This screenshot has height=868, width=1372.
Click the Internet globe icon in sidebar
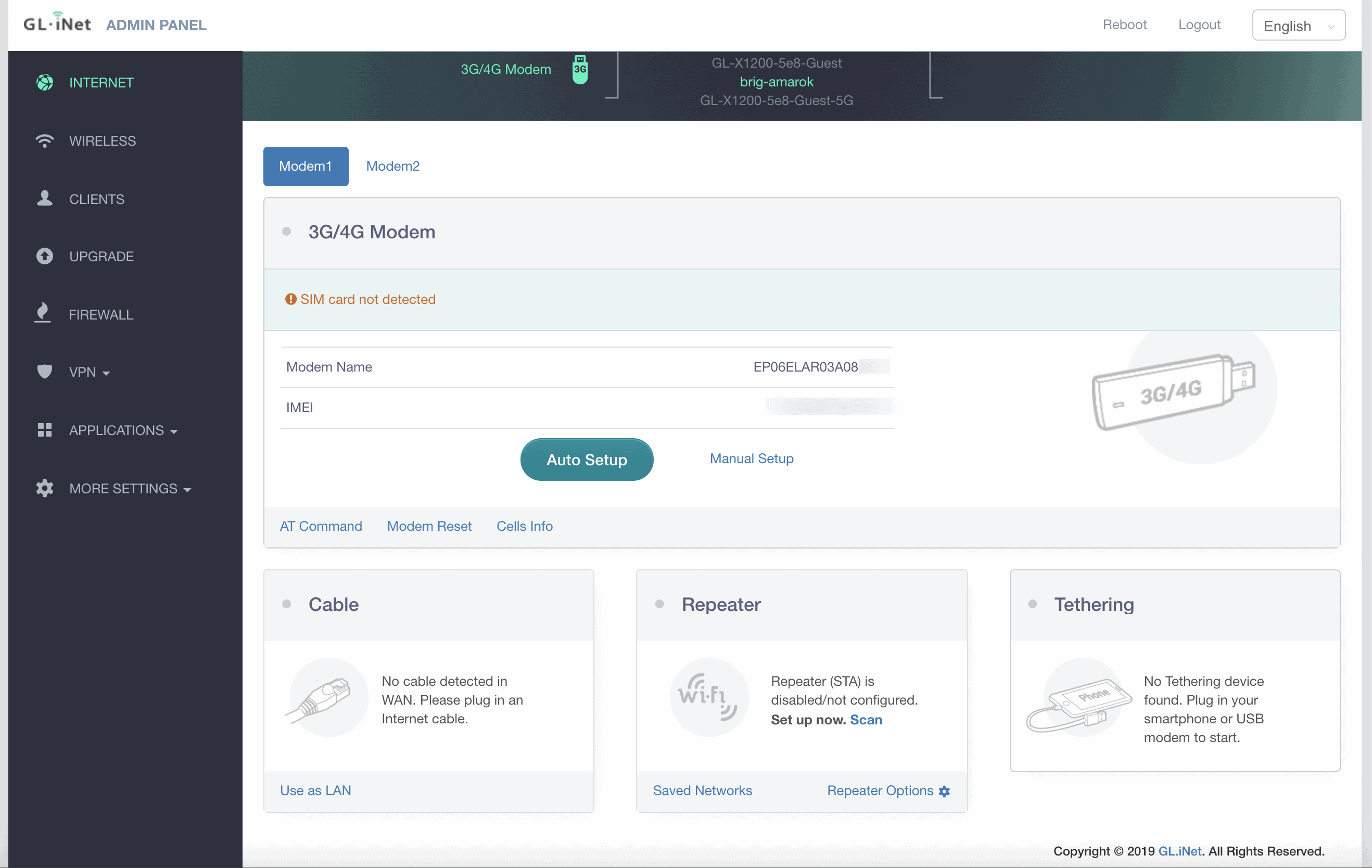pyautogui.click(x=44, y=83)
